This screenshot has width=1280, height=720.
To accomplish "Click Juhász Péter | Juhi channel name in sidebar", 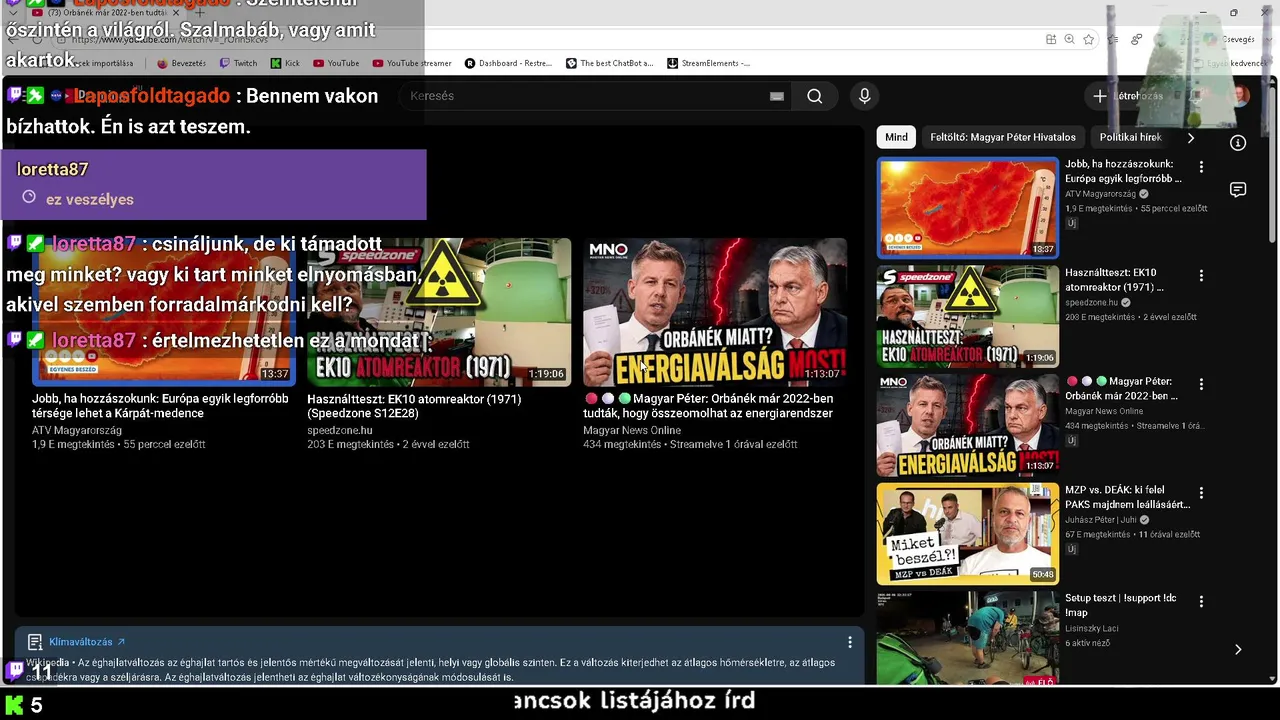I will pos(1101,520).
